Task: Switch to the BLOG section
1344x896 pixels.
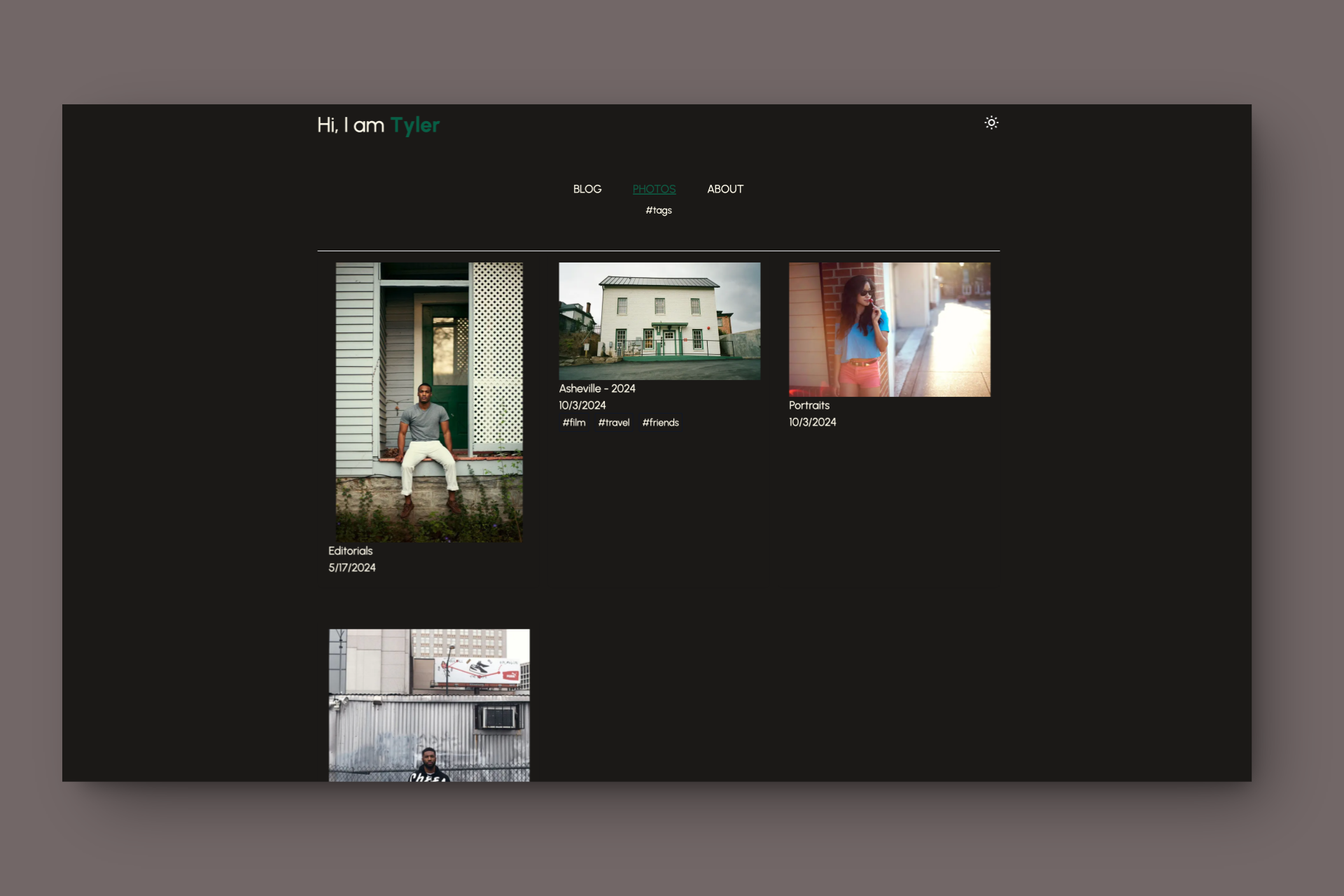Action: click(x=587, y=188)
